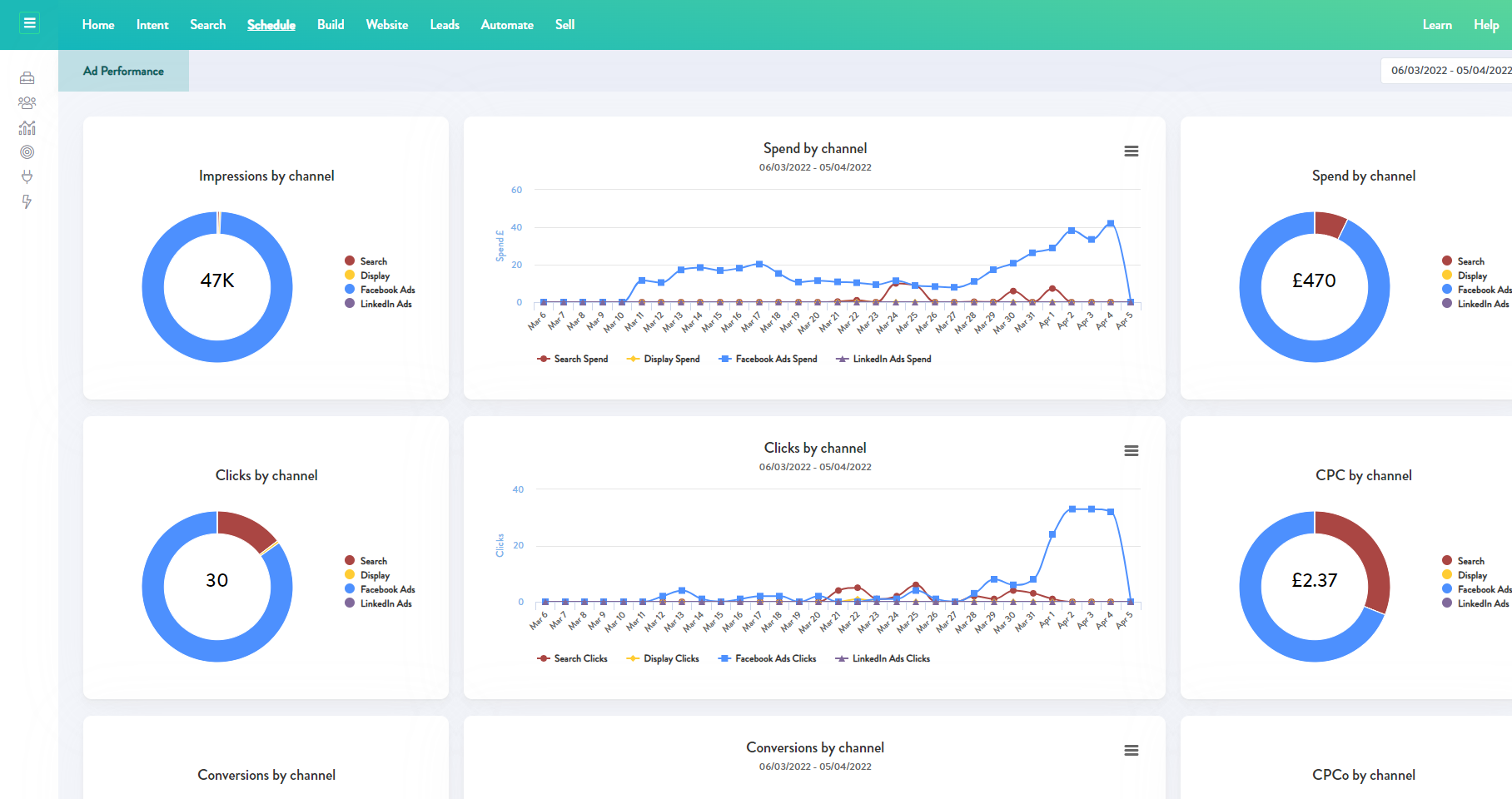Select the bar chart analytics sidebar icon
Screen dimensions: 1512x799
click(27, 128)
